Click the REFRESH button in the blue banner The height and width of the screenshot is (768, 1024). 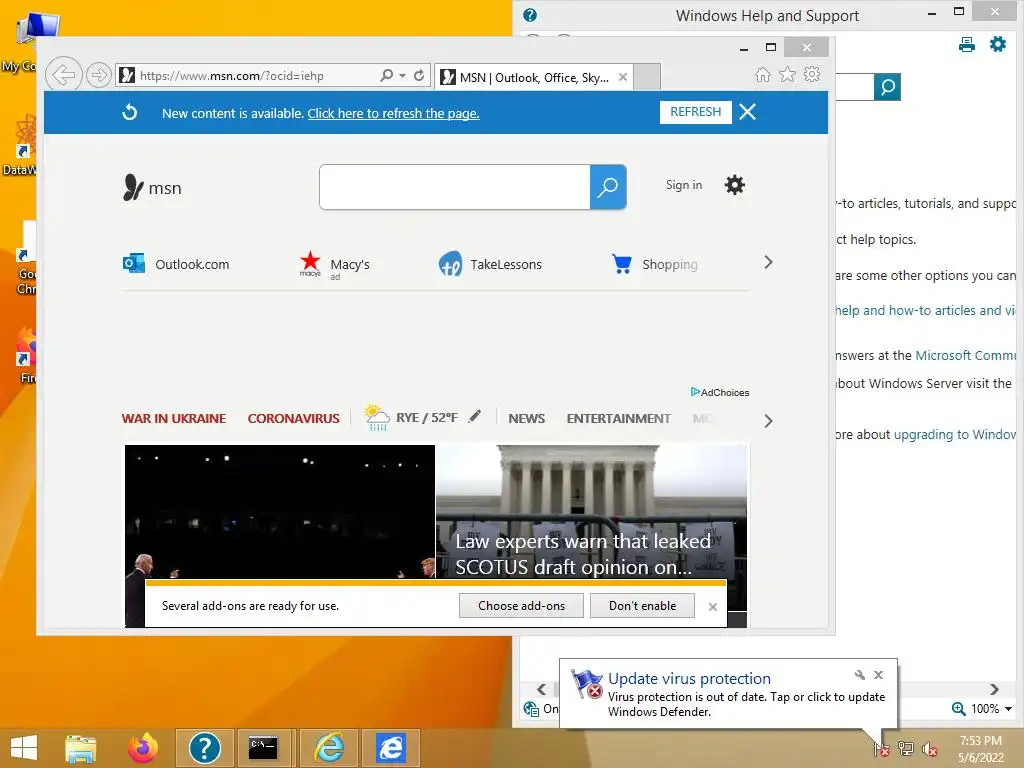pyautogui.click(x=696, y=112)
